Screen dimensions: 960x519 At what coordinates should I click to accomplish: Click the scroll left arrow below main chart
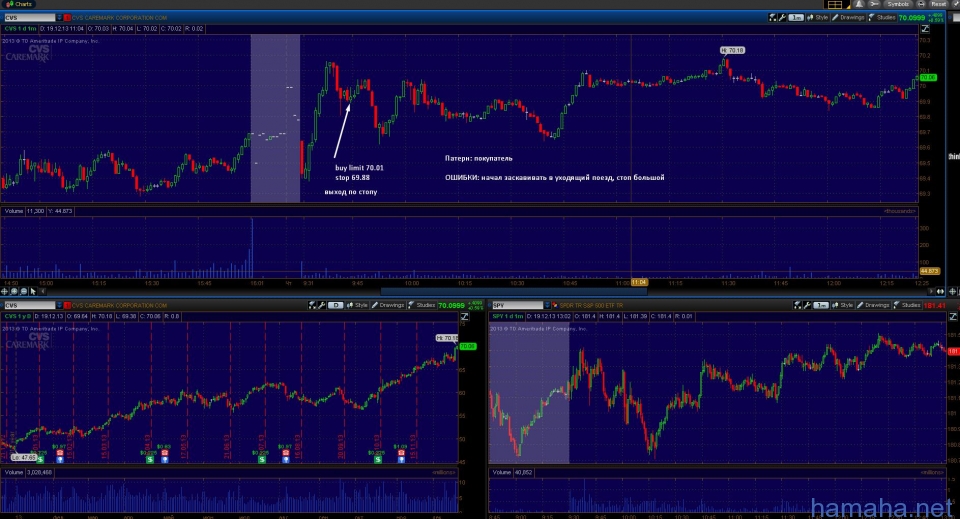coord(43,291)
